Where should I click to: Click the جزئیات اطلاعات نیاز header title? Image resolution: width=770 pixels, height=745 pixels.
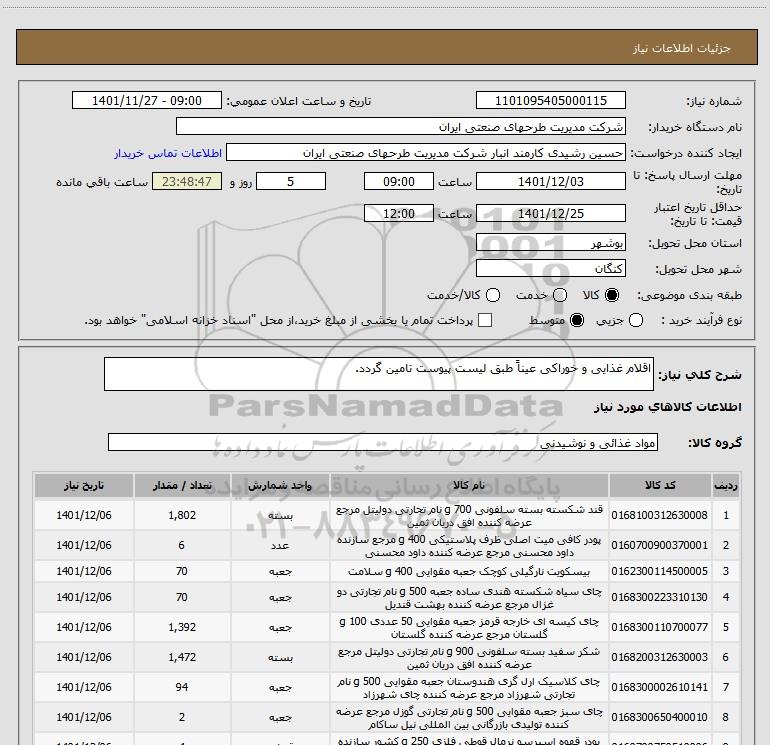[682, 48]
